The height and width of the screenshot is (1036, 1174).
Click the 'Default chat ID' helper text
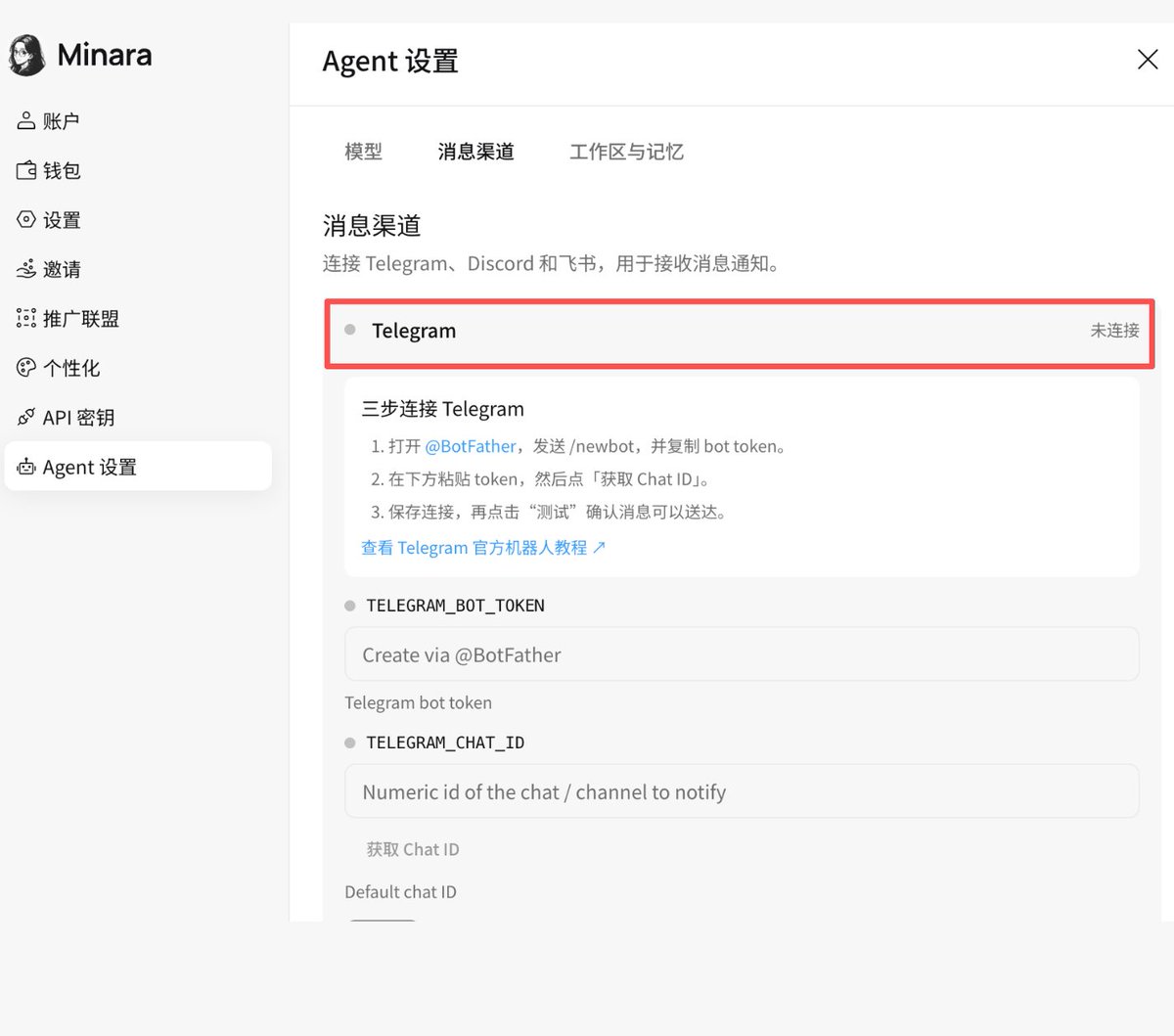pos(400,892)
